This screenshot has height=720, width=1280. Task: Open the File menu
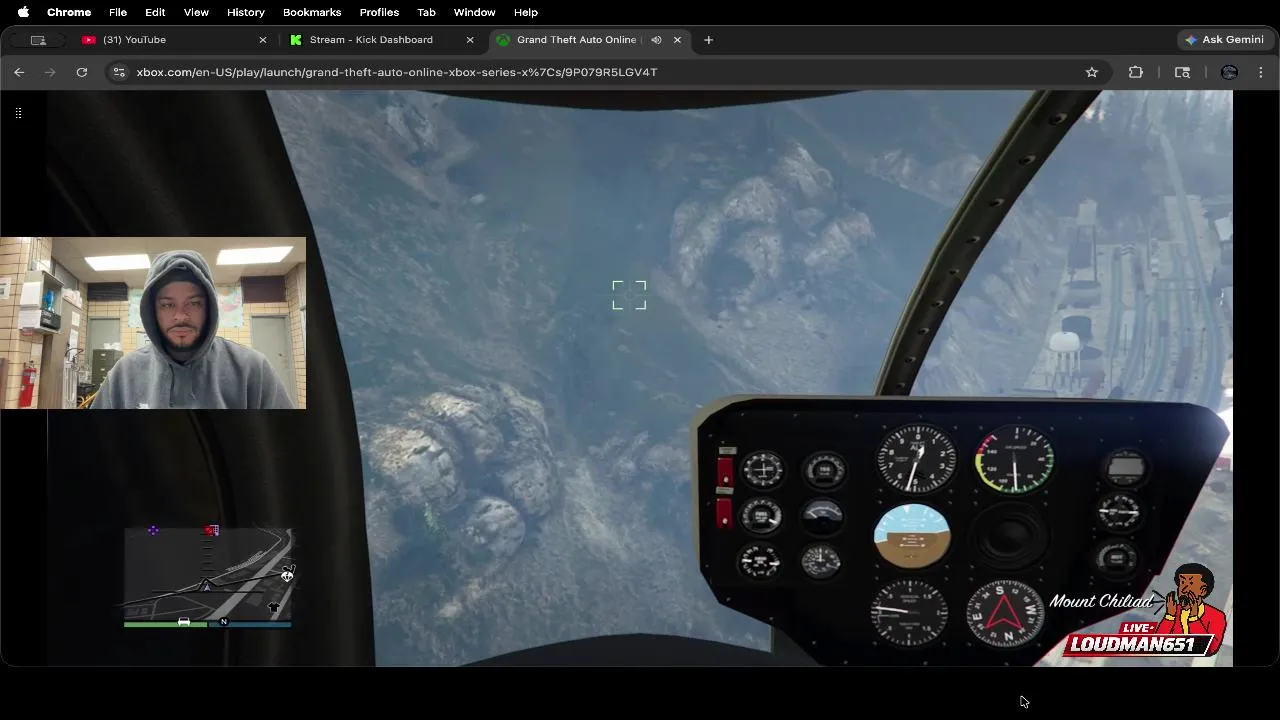[118, 12]
